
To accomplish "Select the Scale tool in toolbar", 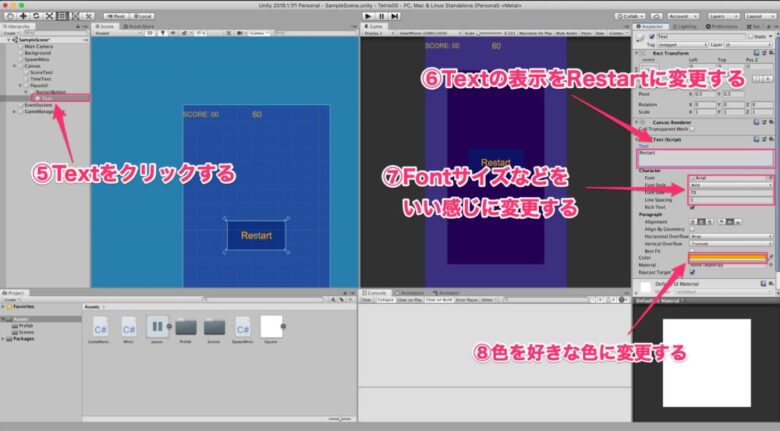I will point(49,16).
